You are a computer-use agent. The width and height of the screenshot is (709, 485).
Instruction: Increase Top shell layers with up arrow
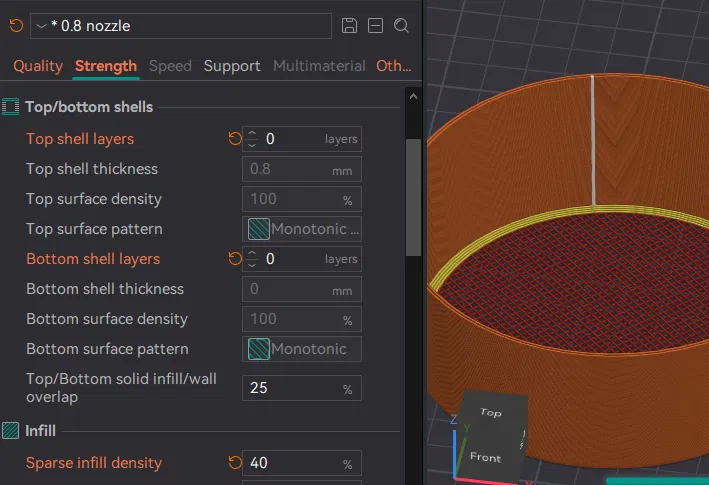[252, 134]
